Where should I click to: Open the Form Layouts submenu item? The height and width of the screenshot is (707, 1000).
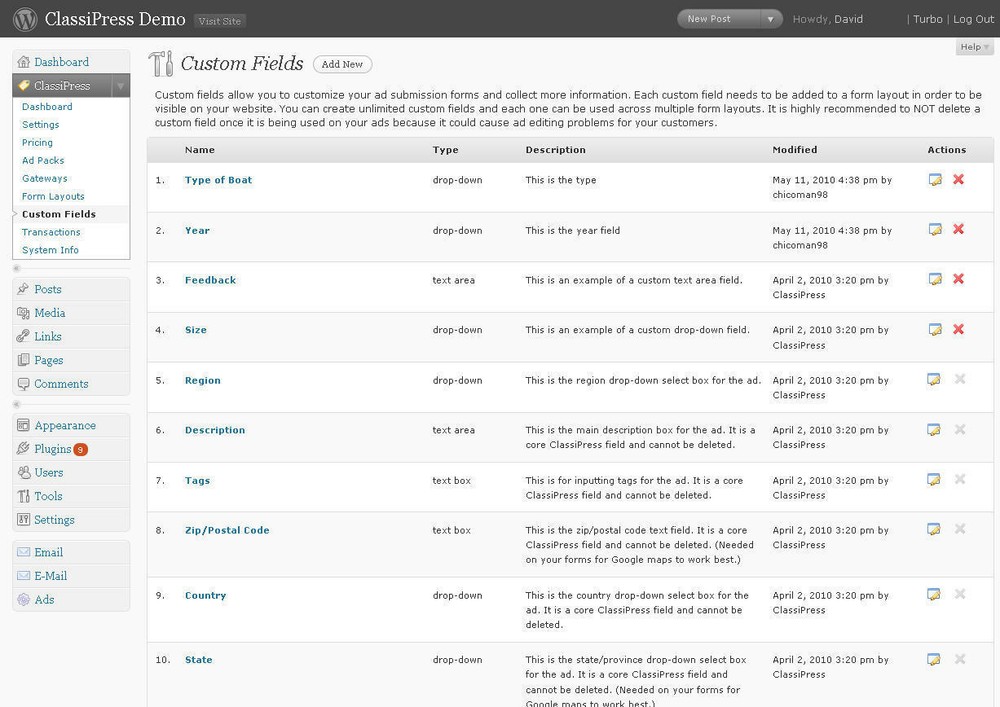(54, 196)
